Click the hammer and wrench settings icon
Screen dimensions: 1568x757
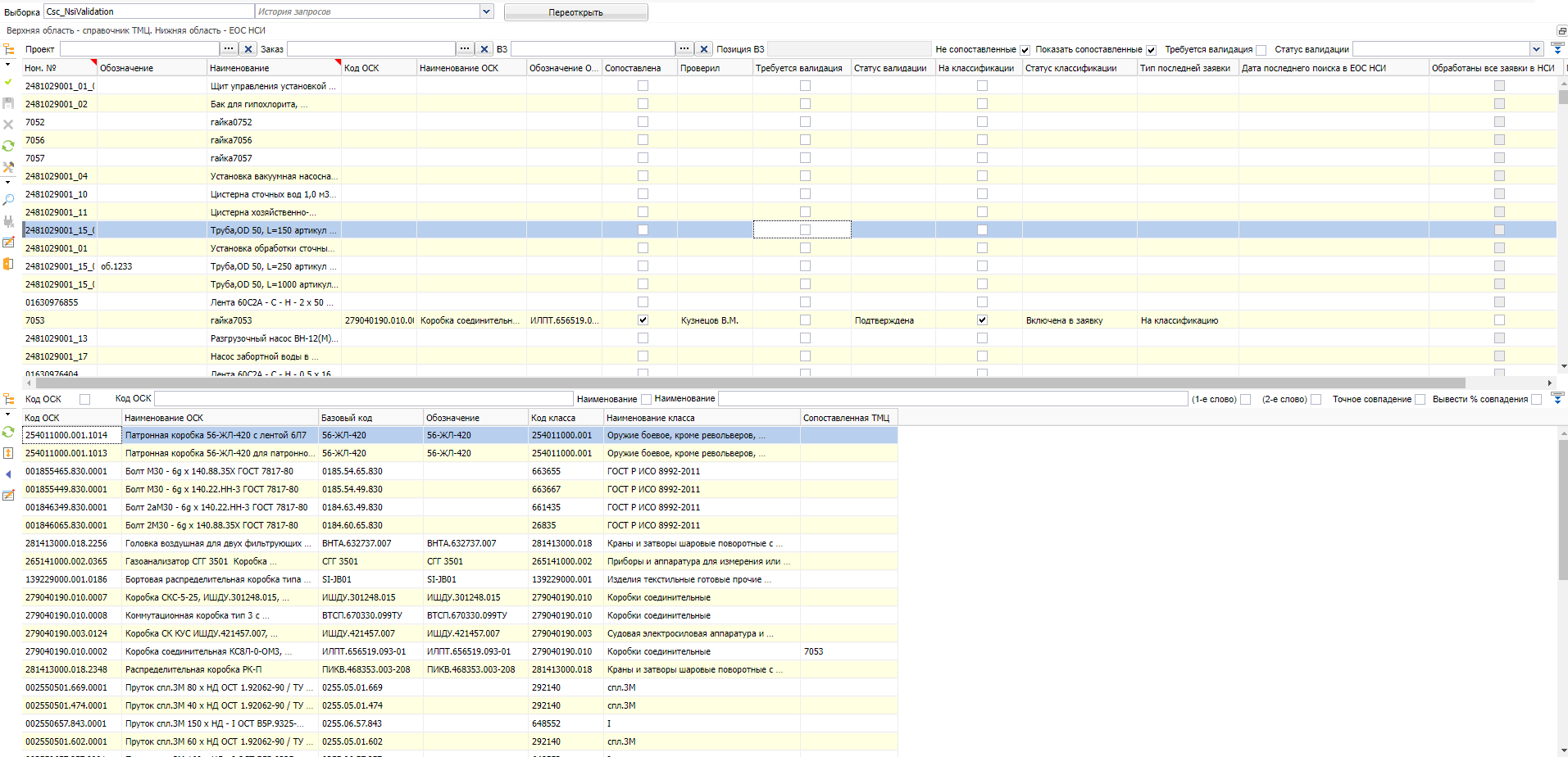coord(8,167)
